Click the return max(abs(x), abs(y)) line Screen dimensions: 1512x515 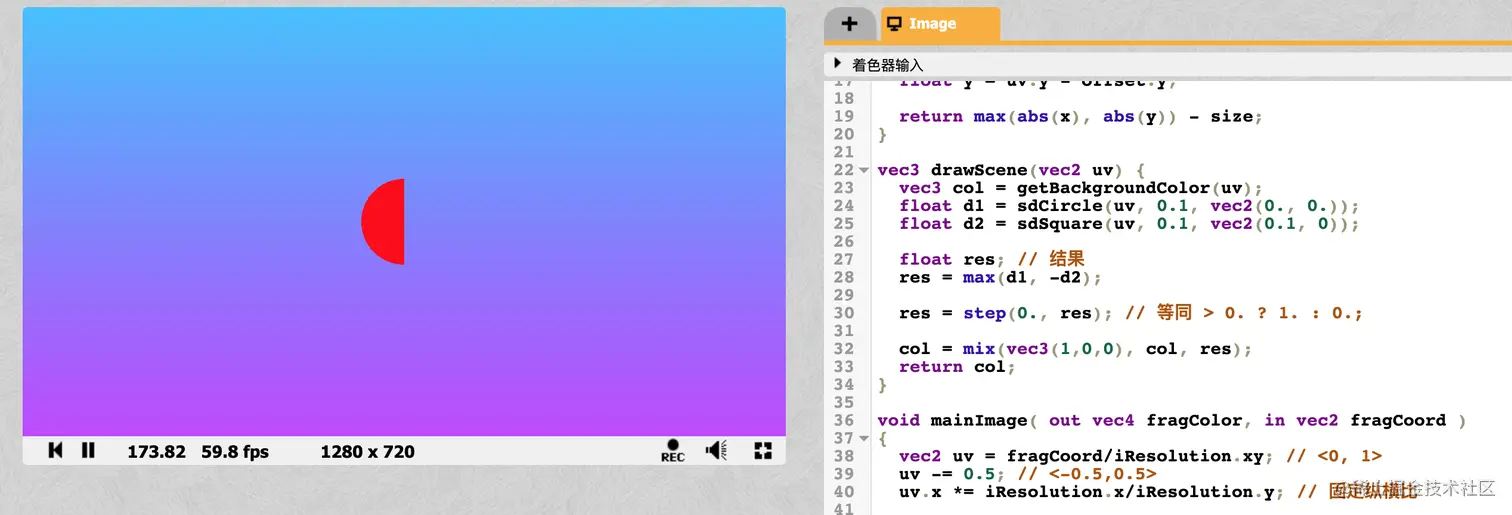tap(1081, 117)
